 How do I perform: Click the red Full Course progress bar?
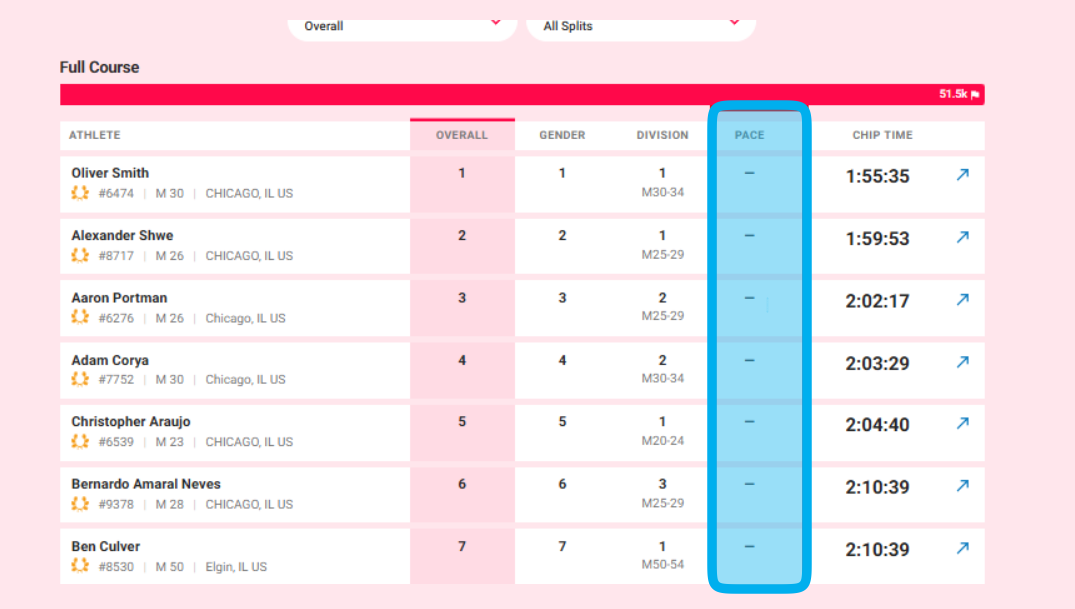[522, 95]
